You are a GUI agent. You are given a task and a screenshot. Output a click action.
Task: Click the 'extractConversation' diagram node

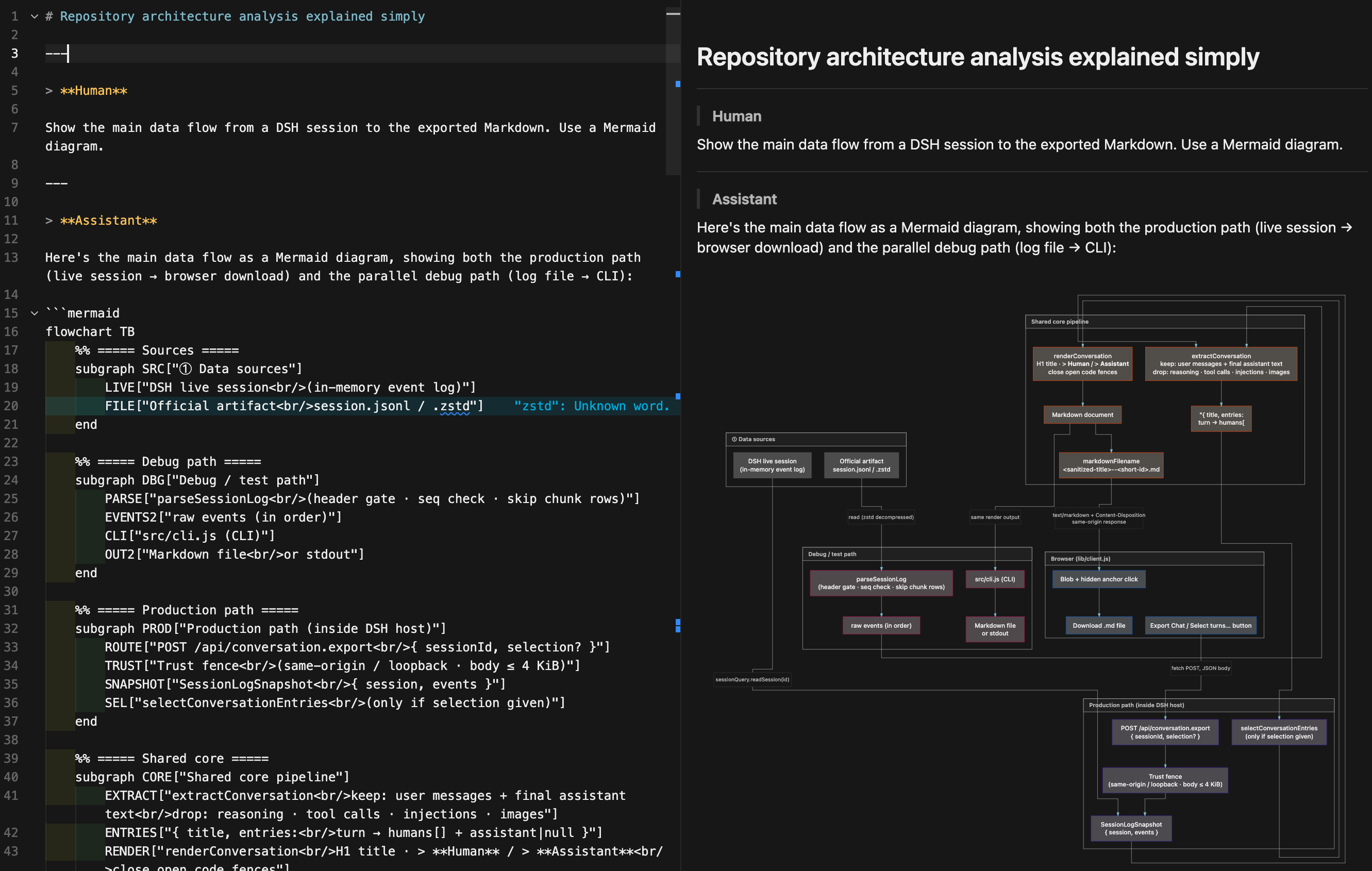(x=1221, y=364)
